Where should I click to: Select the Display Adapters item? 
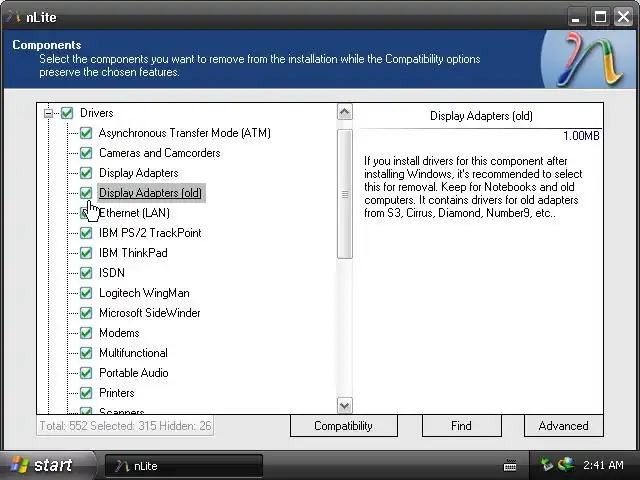coord(139,173)
